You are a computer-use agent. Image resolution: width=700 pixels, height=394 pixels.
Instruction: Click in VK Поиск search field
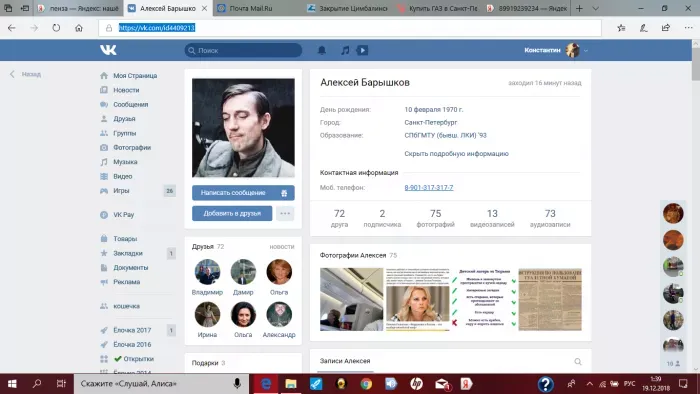[243, 50]
